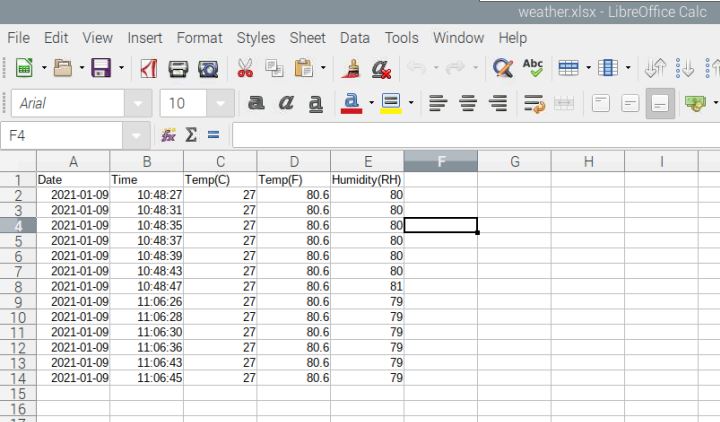Click Clear Direct Formatting icon
The image size is (720, 422).
pos(381,68)
